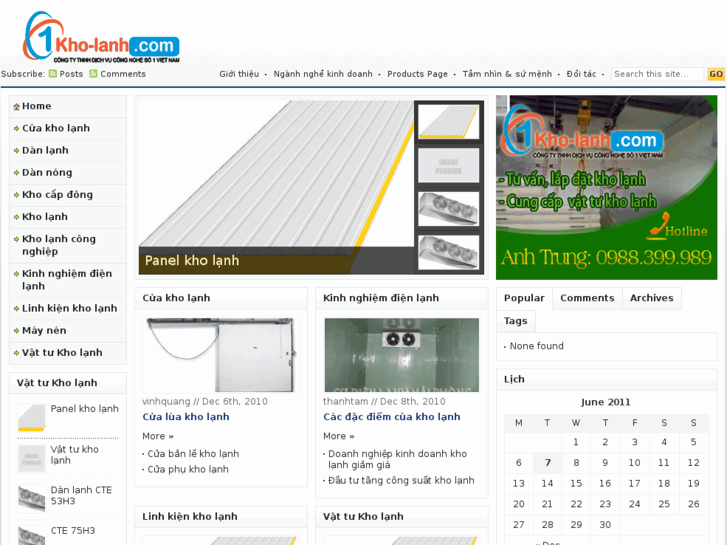Click Panel kho lạnh small thumbnail in sidebar
727x545 pixels.
[32, 417]
